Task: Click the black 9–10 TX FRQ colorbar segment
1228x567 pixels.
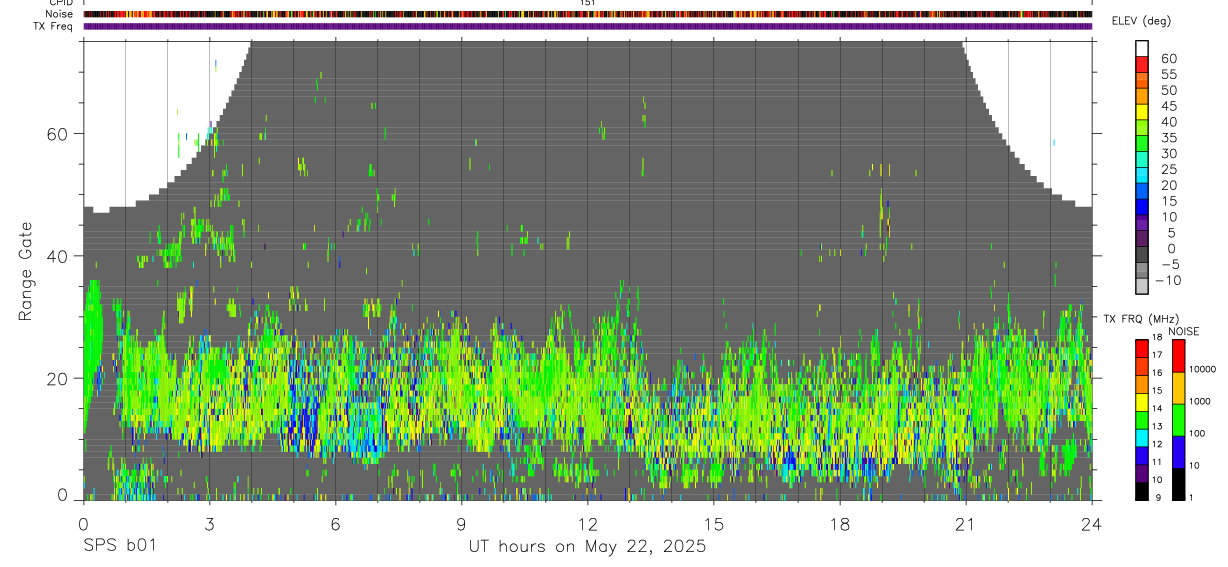Action: (x=1142, y=492)
